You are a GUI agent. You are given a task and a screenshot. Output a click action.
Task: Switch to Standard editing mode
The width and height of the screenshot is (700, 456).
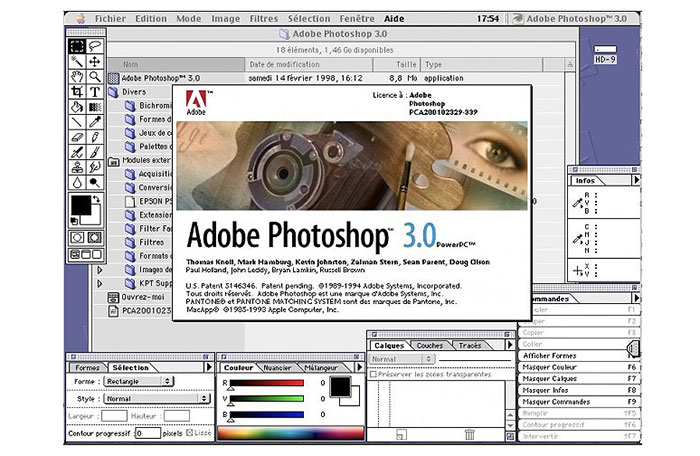click(x=77, y=238)
